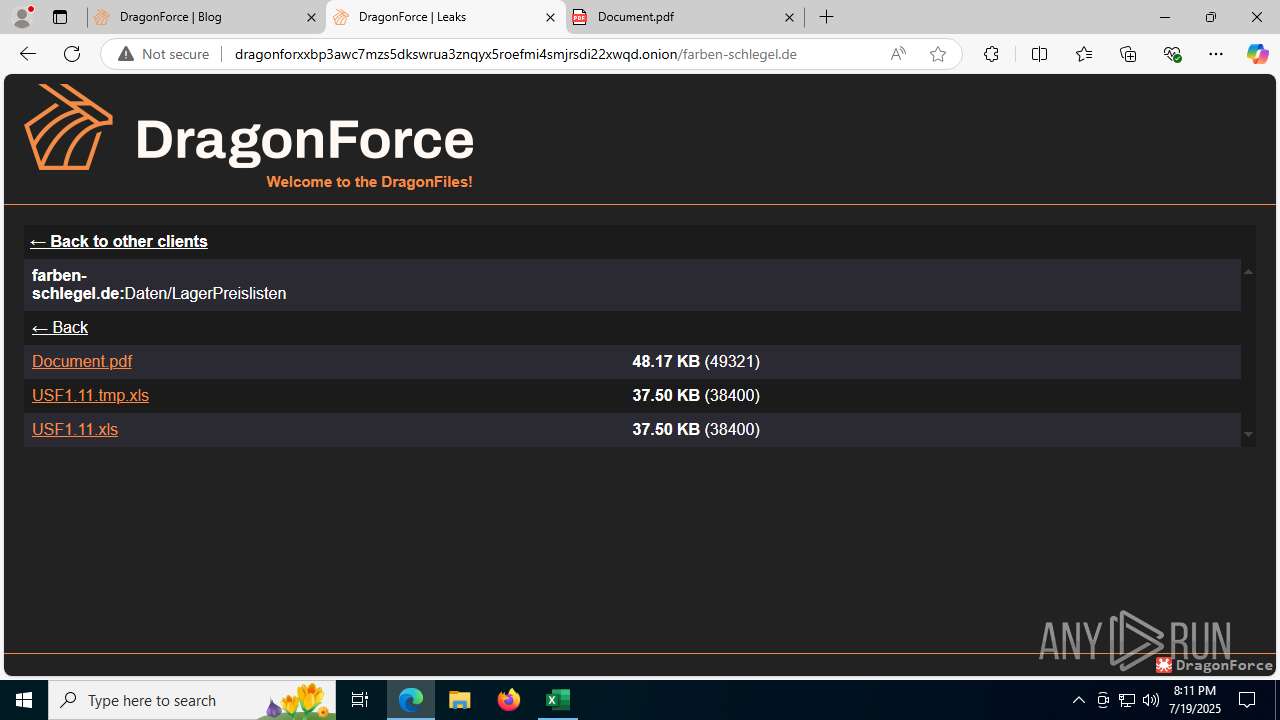Go back using the browser Back arrow

tap(28, 54)
